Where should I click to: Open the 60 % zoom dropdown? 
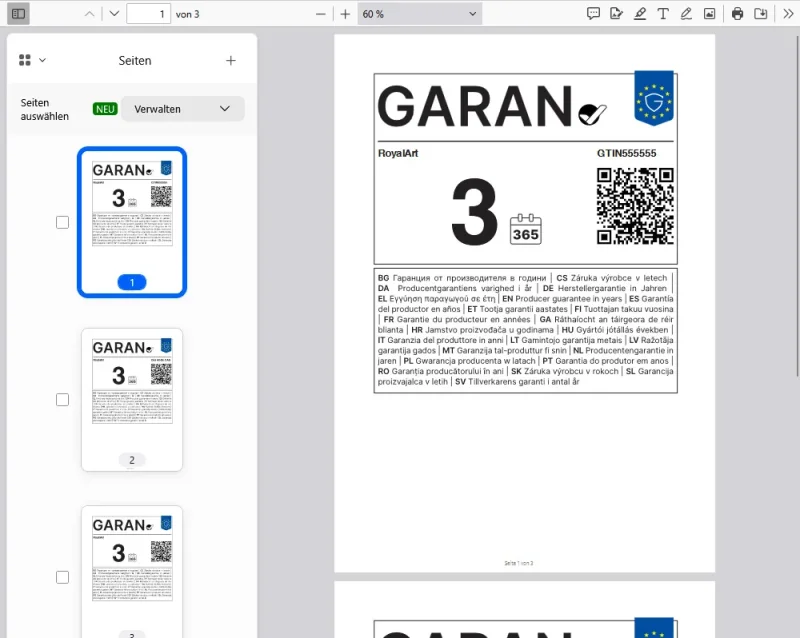(x=419, y=14)
